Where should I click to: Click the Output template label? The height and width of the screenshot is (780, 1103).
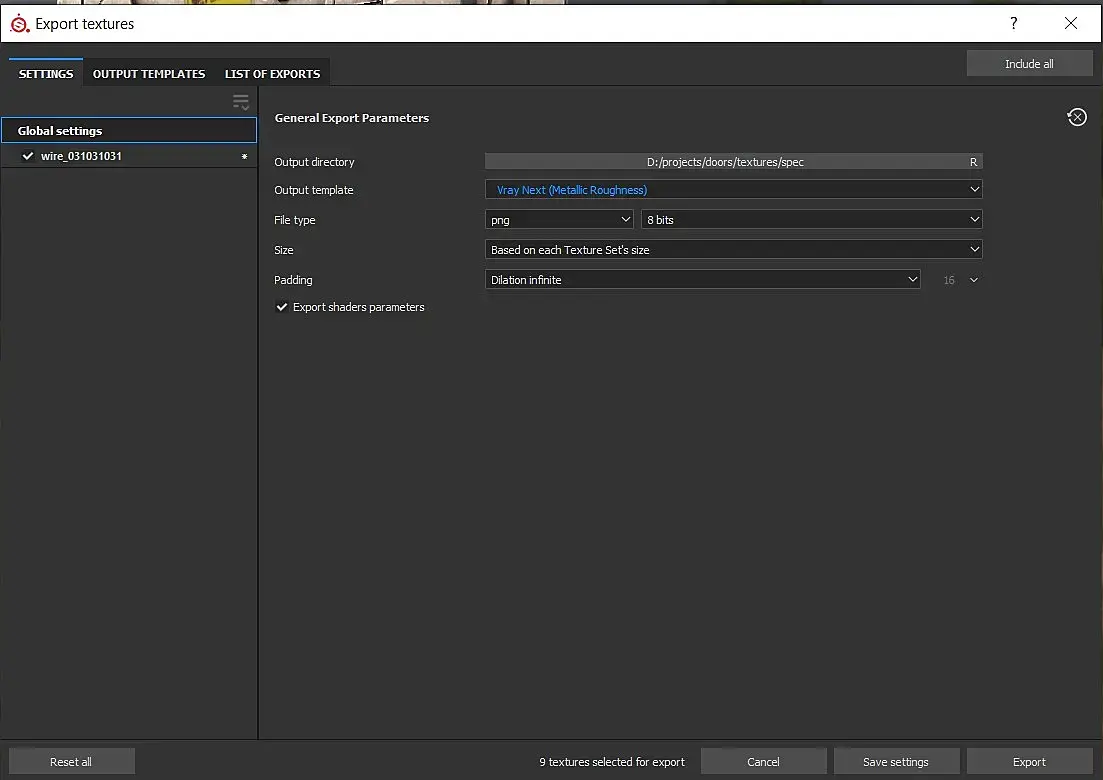click(314, 190)
